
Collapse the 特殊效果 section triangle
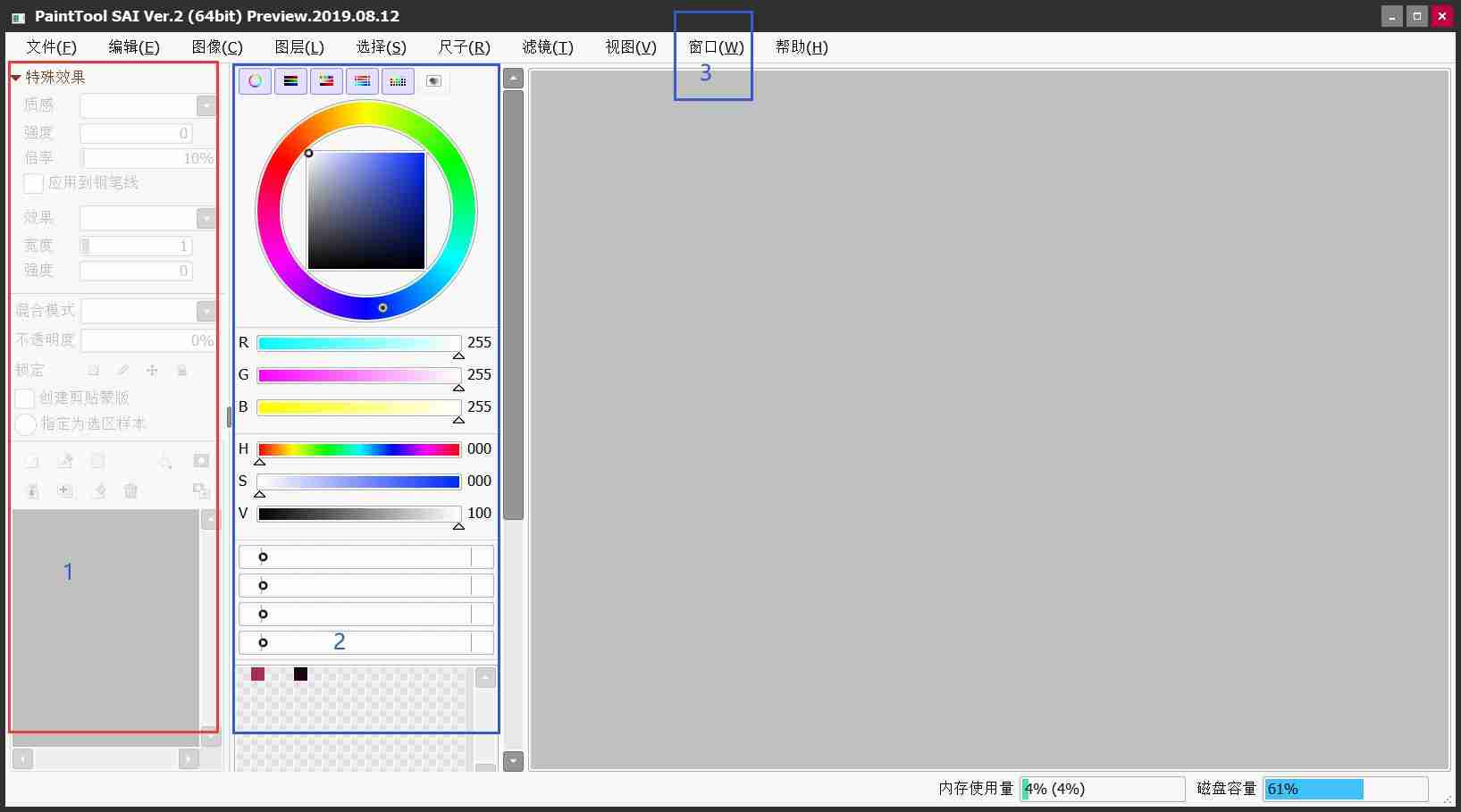(15, 78)
